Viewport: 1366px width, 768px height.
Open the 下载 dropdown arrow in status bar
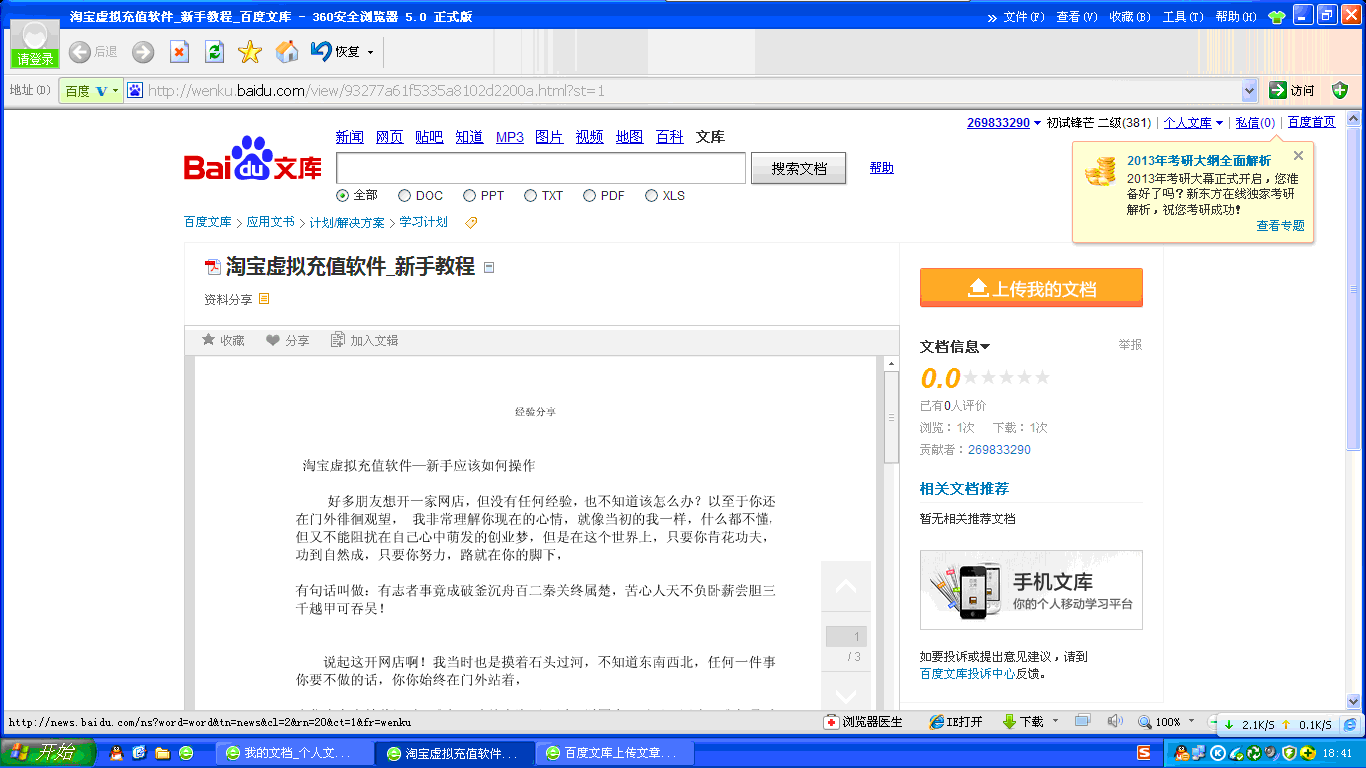pyautogui.click(x=1056, y=721)
